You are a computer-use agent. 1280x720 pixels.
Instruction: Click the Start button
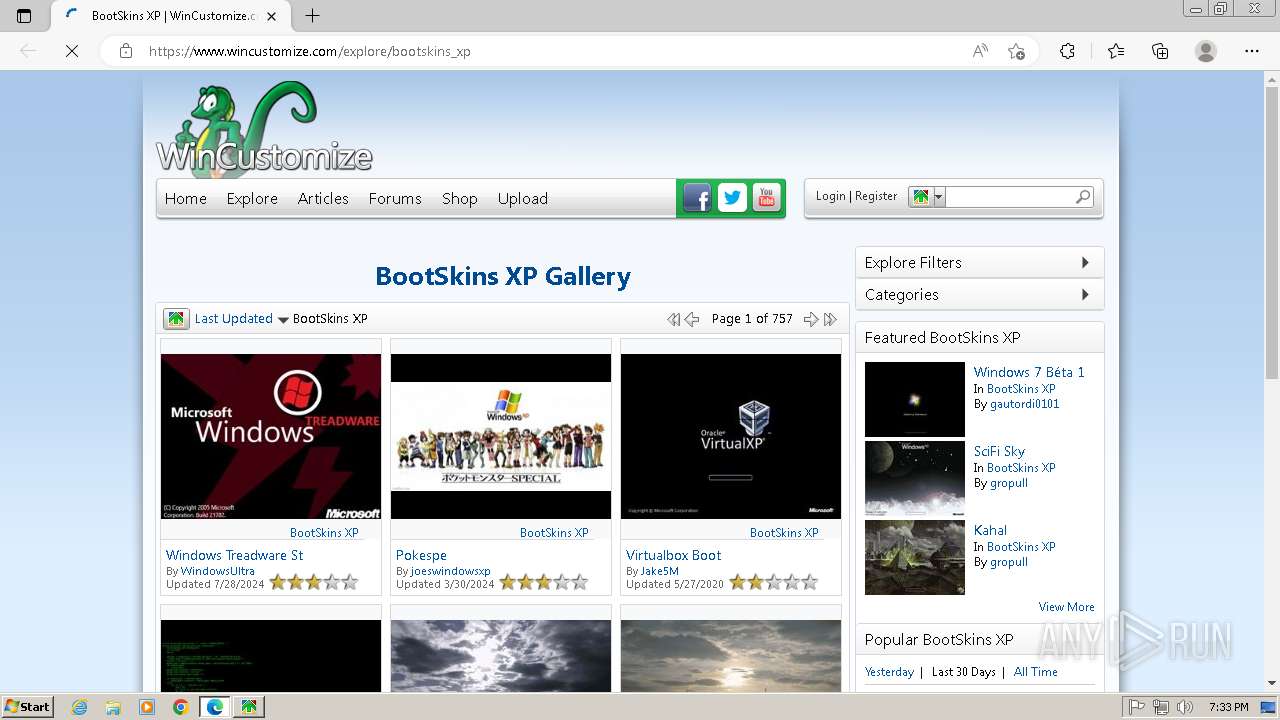pos(27,707)
